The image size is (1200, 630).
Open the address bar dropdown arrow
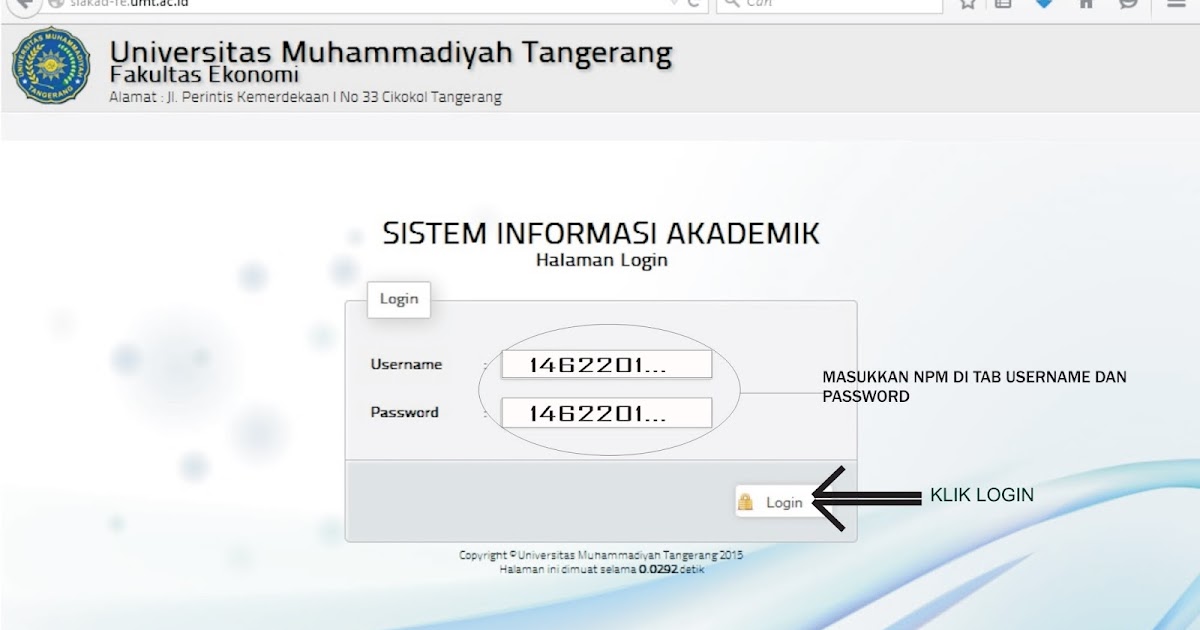[x=672, y=4]
